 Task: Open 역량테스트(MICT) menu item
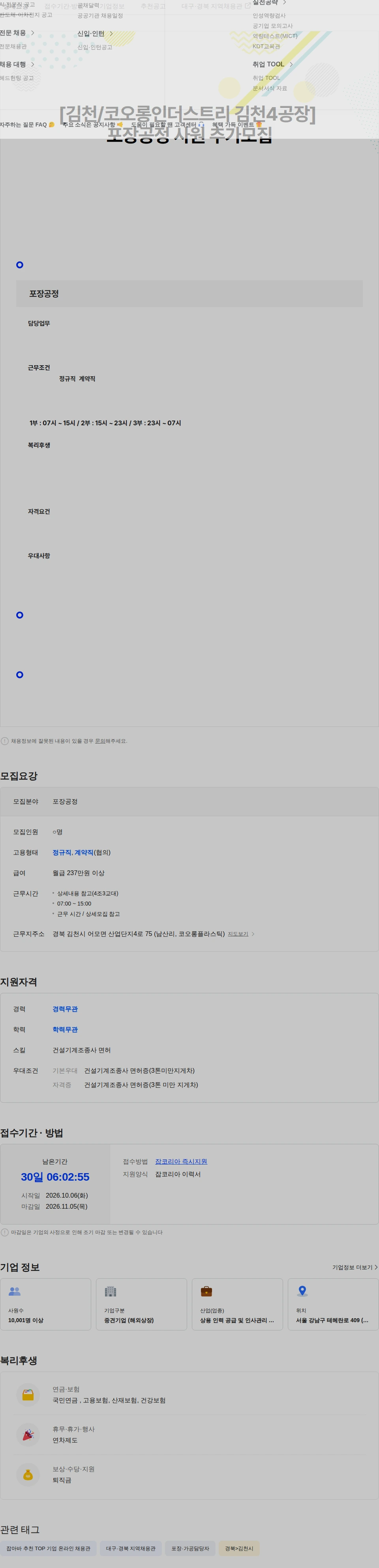coord(275,36)
